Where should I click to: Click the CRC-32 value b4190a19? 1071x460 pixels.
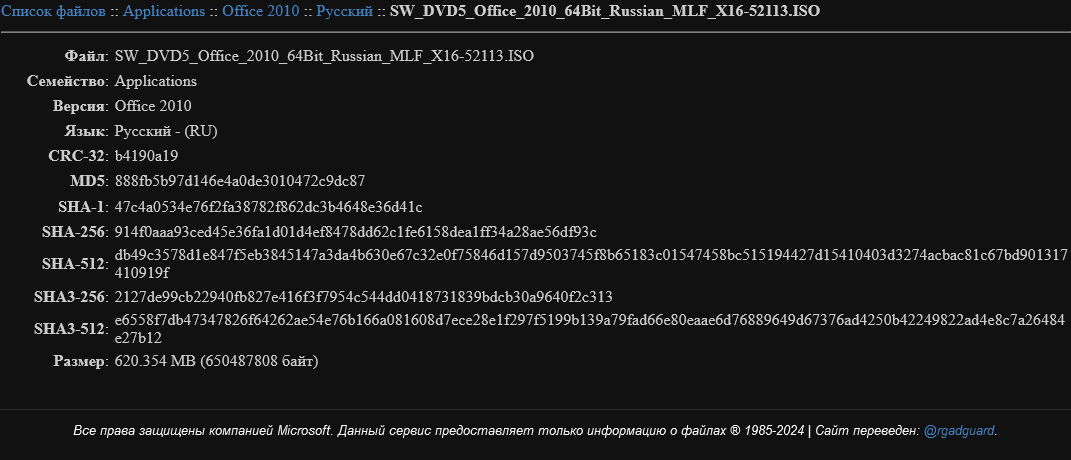(146, 156)
